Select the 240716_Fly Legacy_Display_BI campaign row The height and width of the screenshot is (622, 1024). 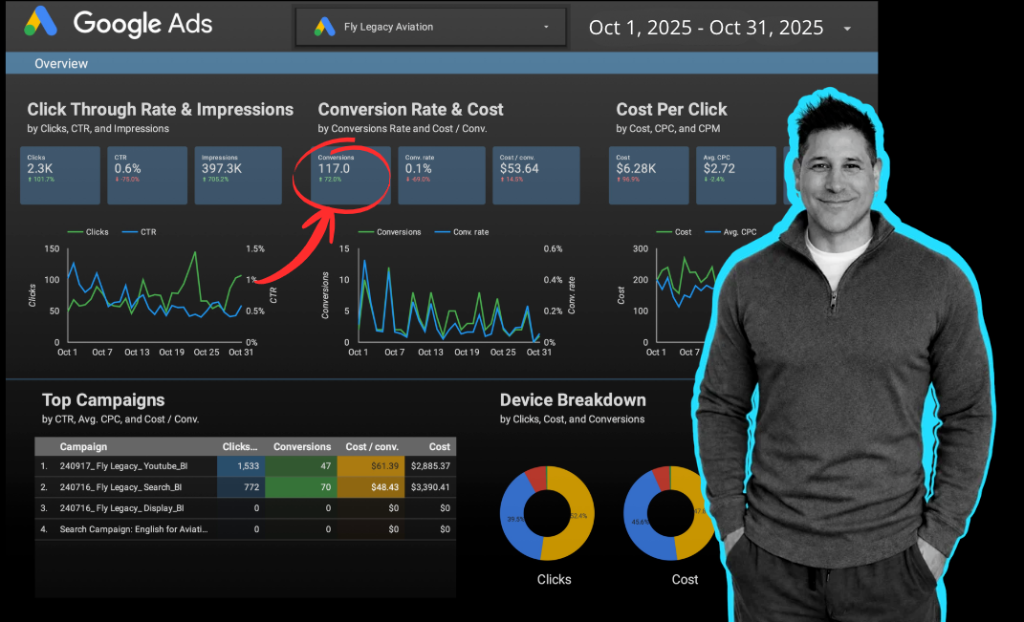[246, 508]
